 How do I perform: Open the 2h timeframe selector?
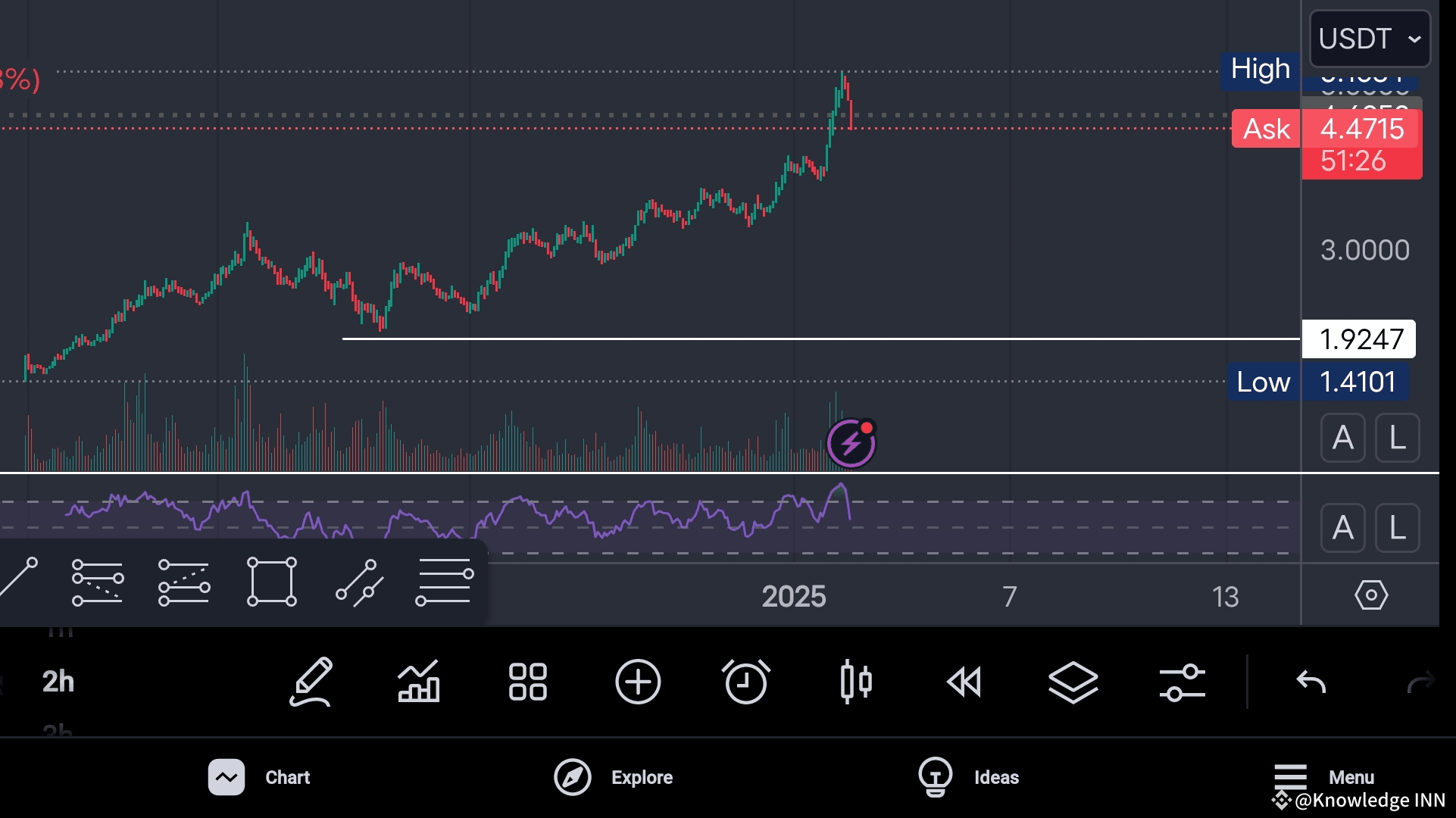(x=58, y=682)
